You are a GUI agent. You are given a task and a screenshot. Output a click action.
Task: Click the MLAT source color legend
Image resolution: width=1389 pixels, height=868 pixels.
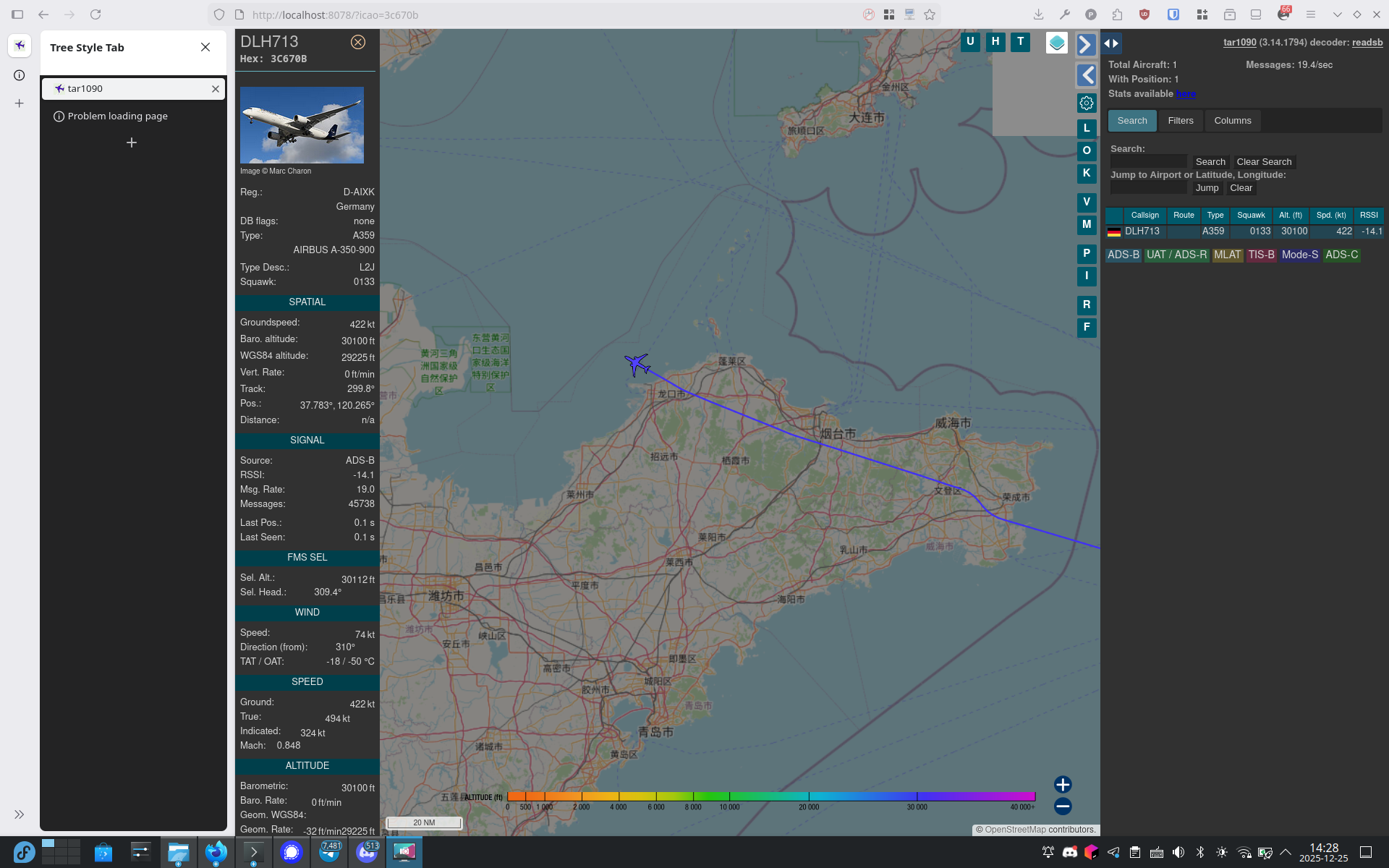1227,255
